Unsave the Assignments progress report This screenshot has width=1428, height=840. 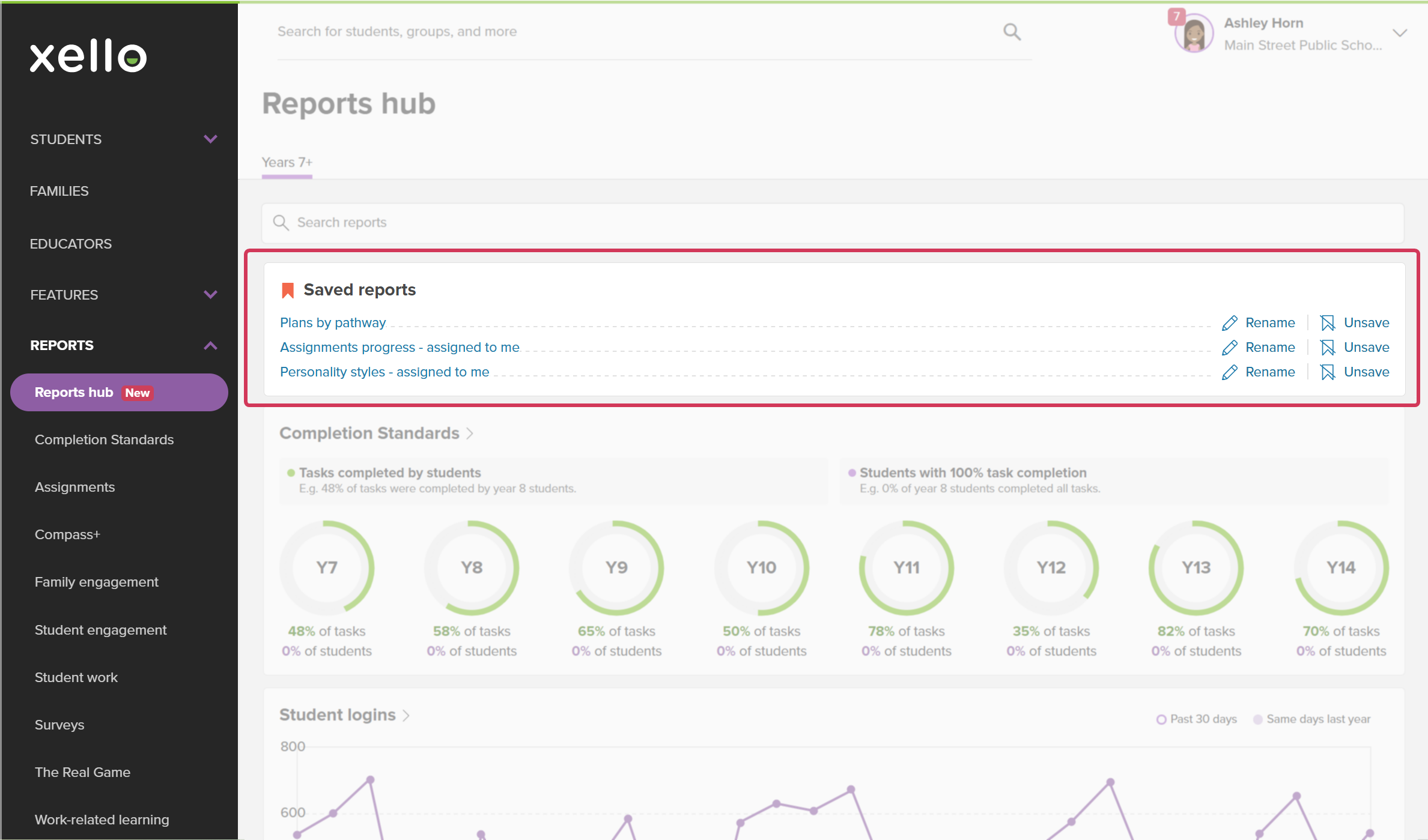1367,348
